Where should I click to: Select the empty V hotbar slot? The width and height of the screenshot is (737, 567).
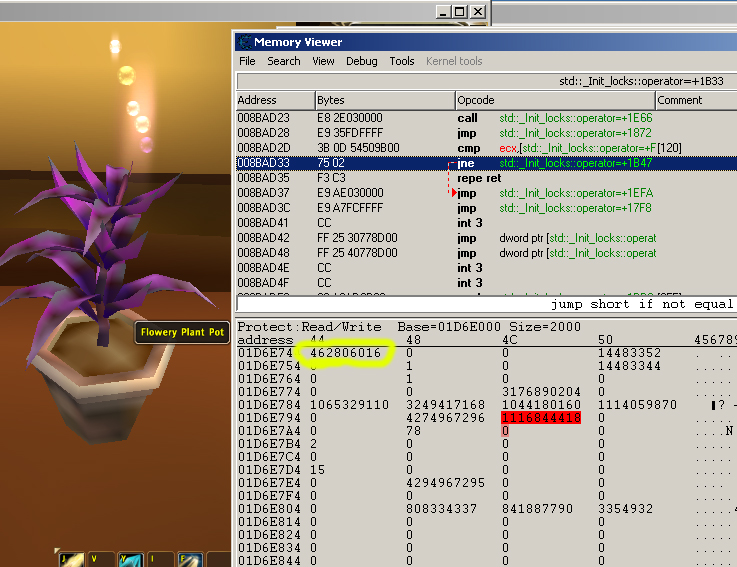pos(100,559)
